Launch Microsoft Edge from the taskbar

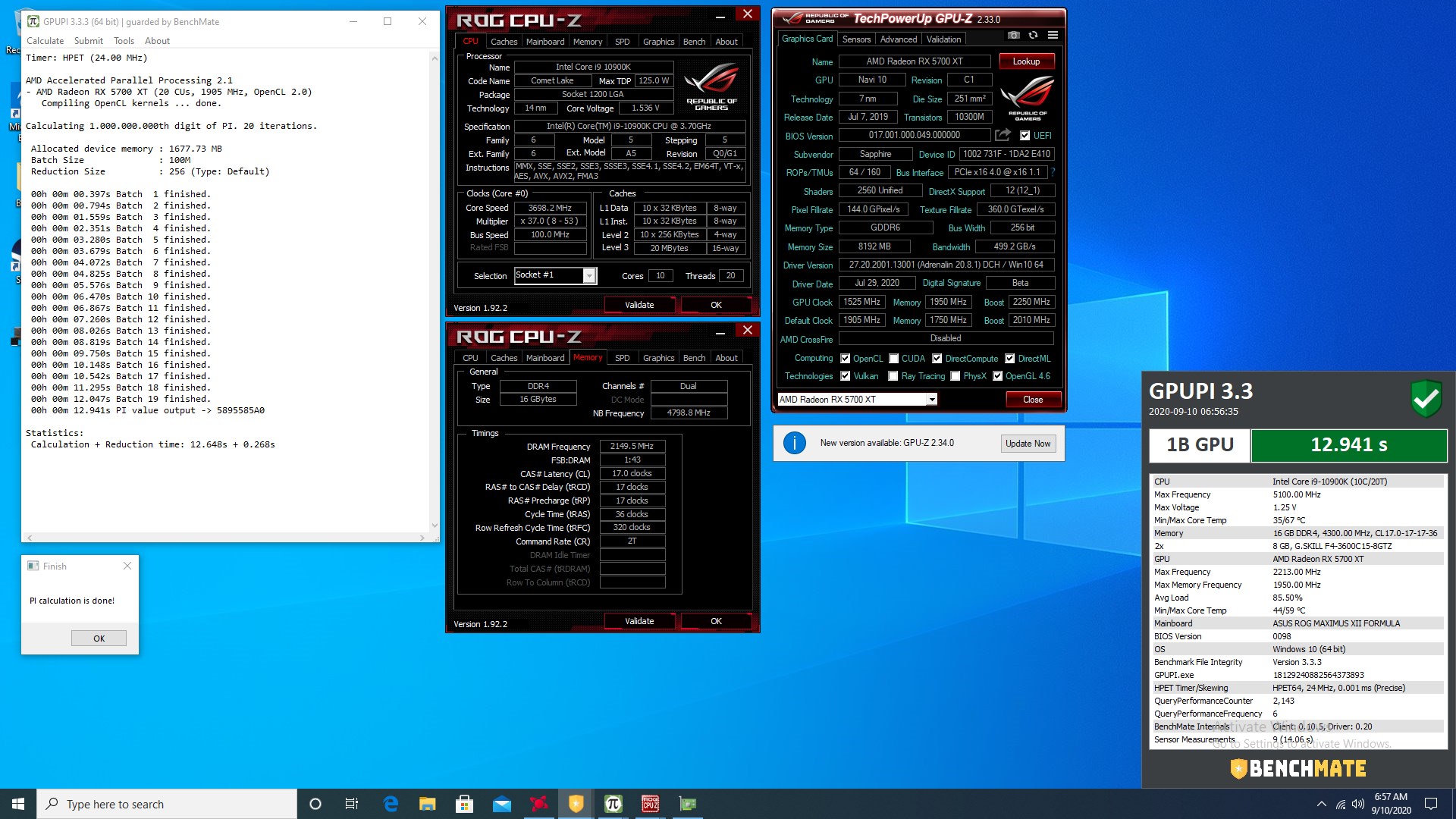pos(391,804)
